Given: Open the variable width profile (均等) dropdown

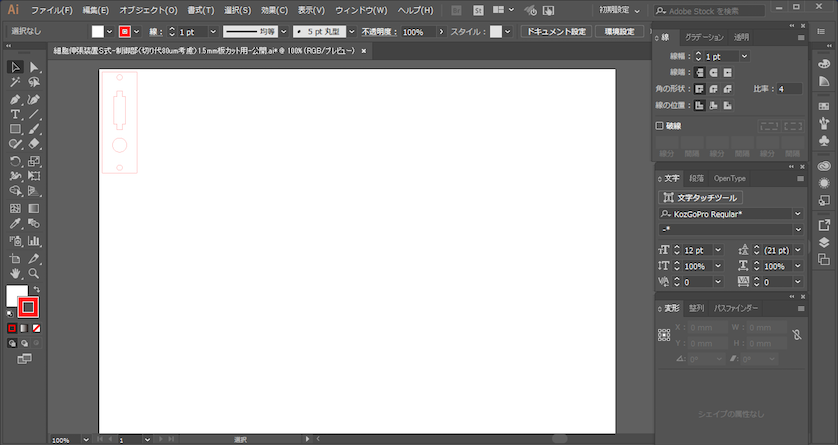Looking at the screenshot, I should 284,32.
